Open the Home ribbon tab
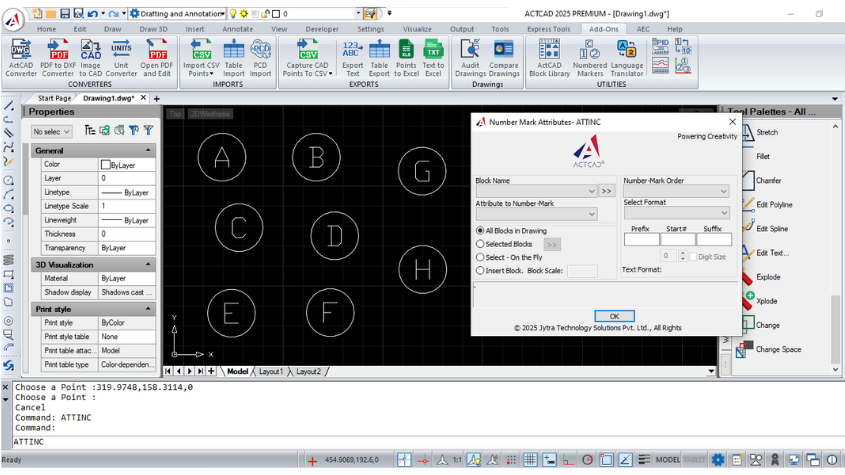 tap(46, 29)
